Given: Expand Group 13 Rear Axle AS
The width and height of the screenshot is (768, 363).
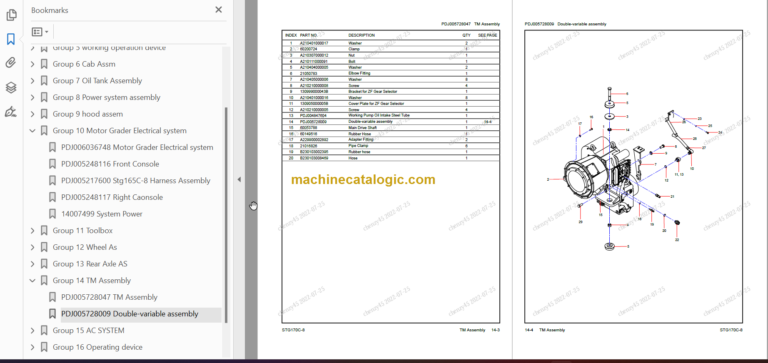Looking at the screenshot, I should 33,264.
